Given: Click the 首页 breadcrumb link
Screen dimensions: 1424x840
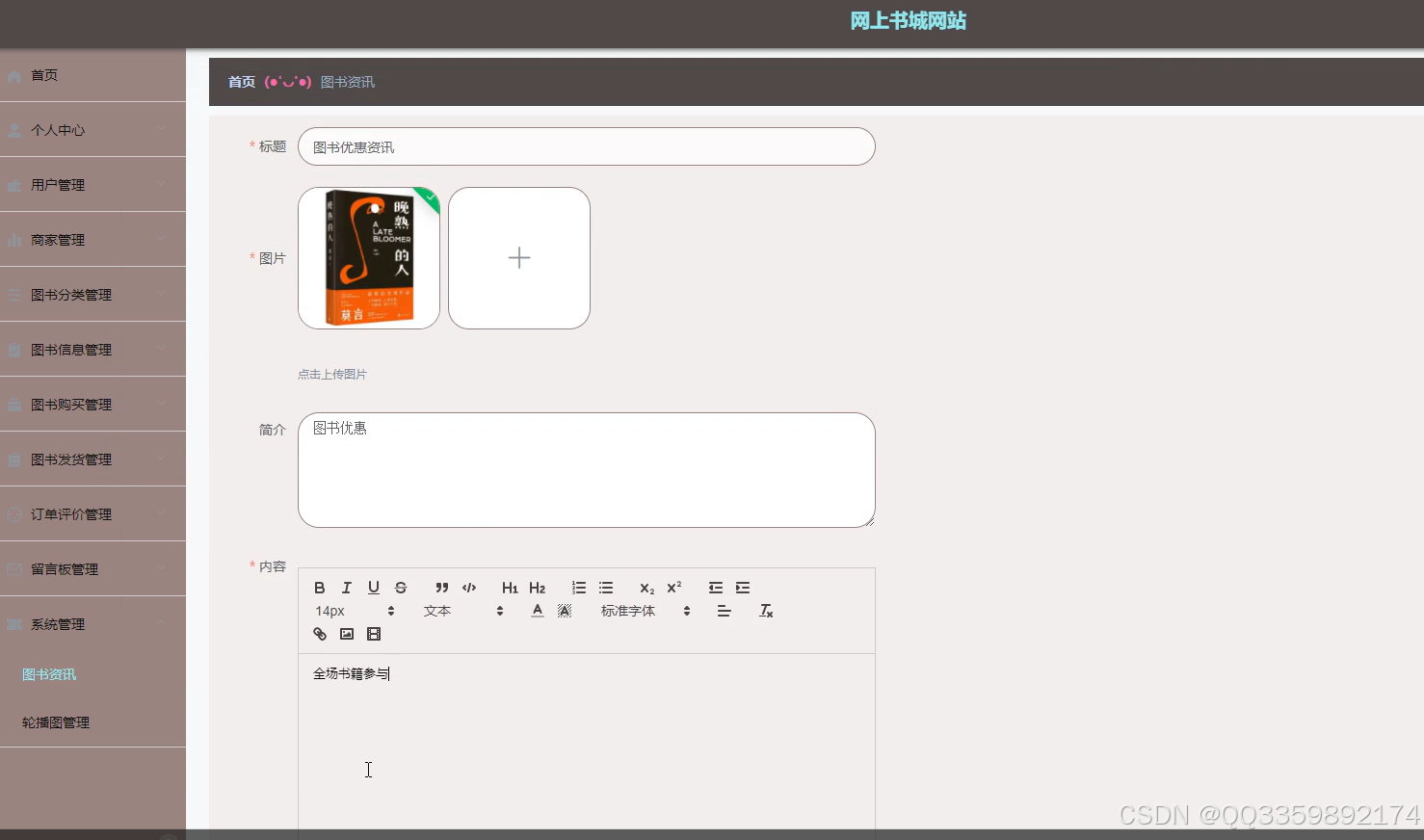Looking at the screenshot, I should 242,82.
